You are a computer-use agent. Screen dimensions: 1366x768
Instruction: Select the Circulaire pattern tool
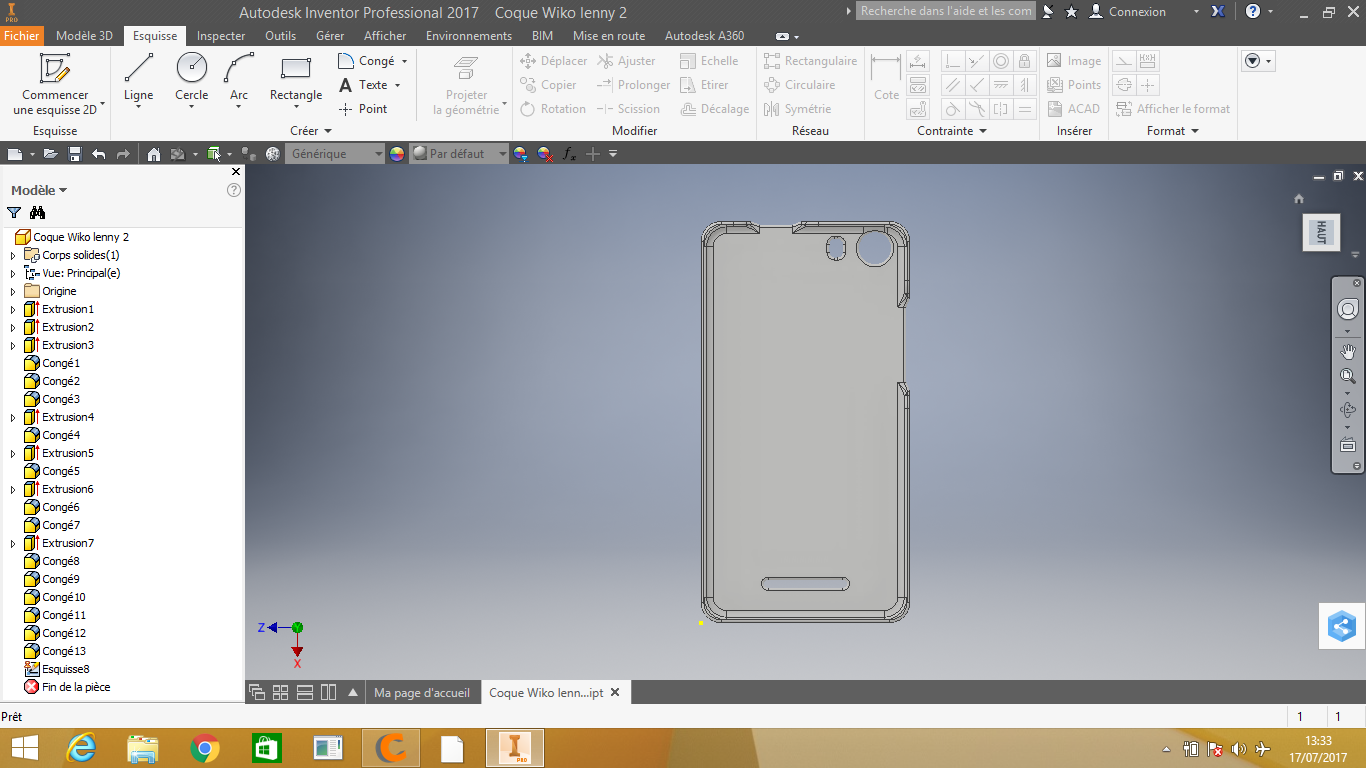[799, 85]
